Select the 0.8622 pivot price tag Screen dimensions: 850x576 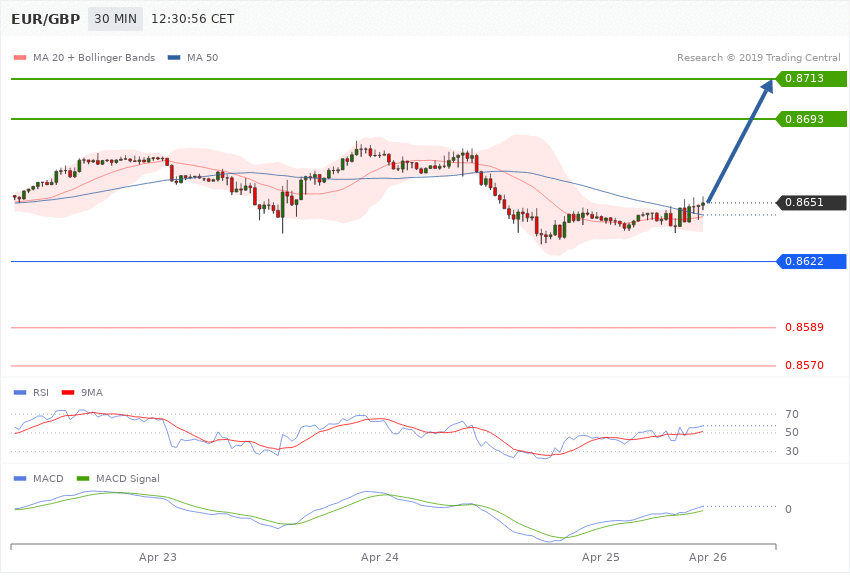811,262
